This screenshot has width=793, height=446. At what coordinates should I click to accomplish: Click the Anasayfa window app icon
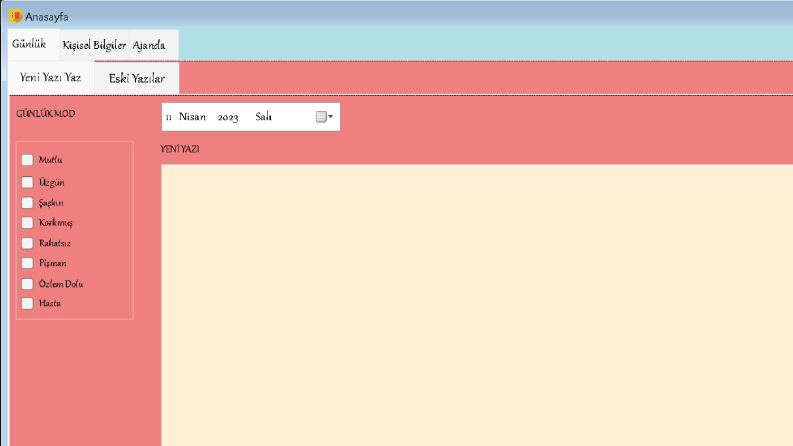pos(15,16)
